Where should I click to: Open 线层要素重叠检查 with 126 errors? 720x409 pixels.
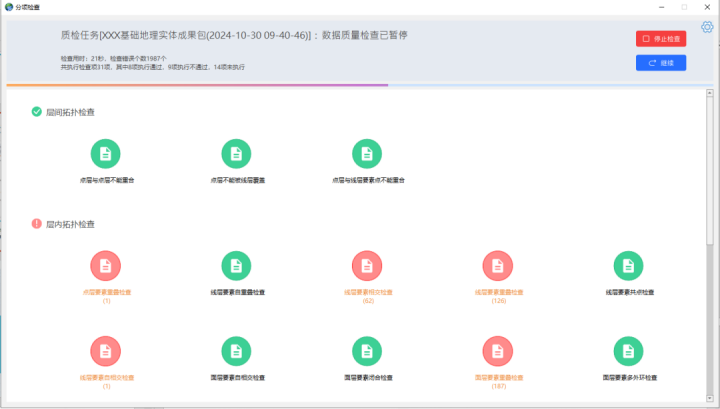[x=498, y=265]
